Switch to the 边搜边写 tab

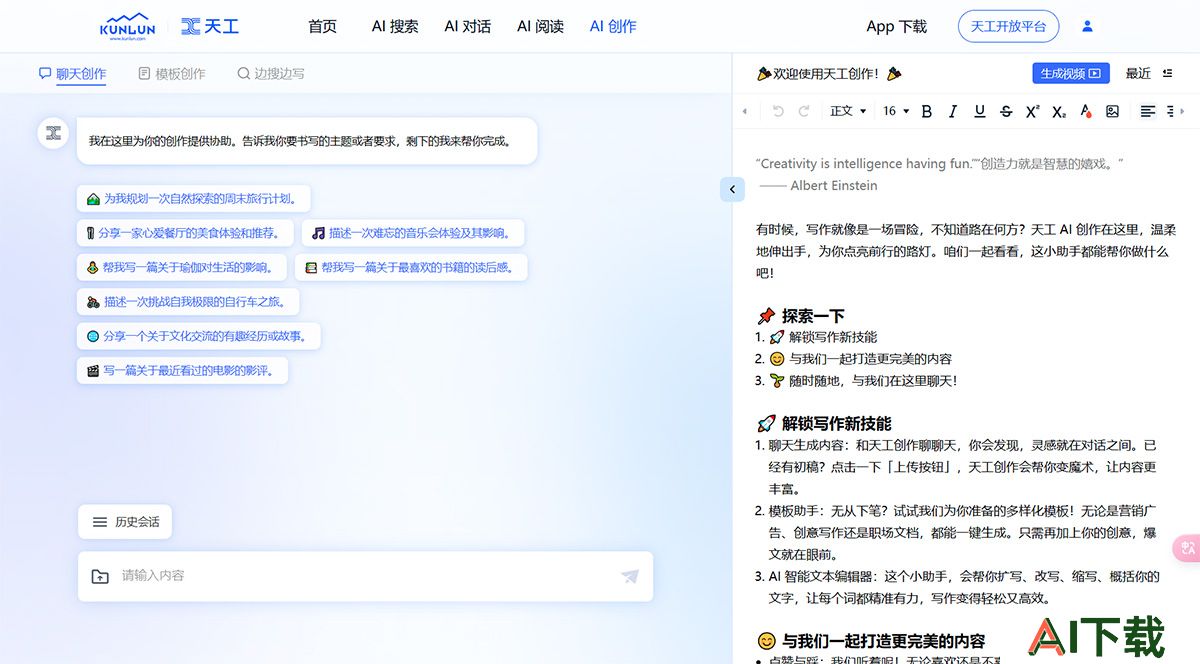coord(271,73)
